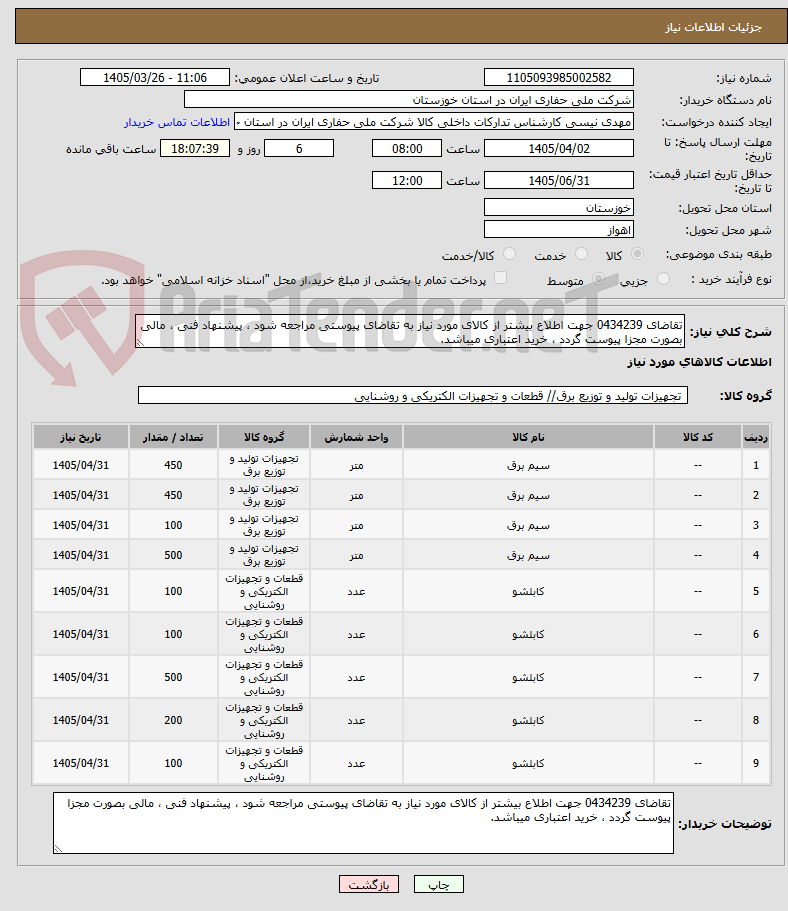
Task: Click quantity 450 in row 1
Action: [173, 465]
